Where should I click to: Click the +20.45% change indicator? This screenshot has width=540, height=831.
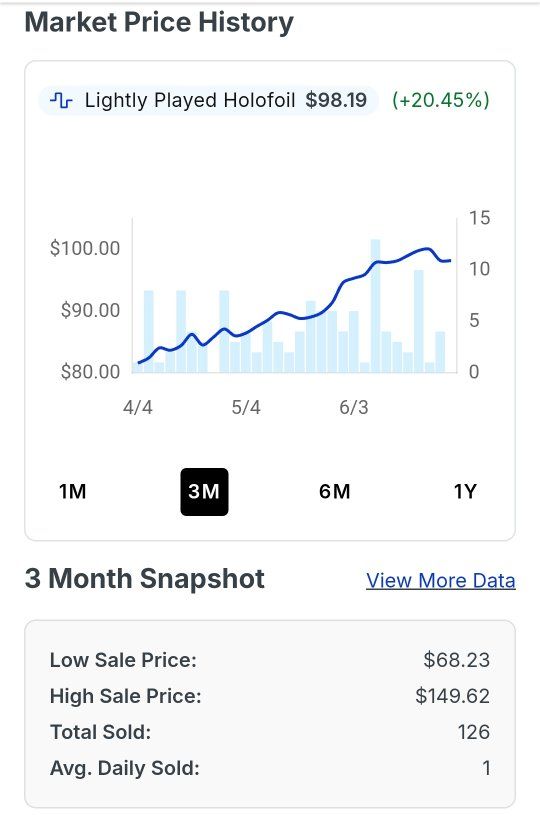(440, 100)
